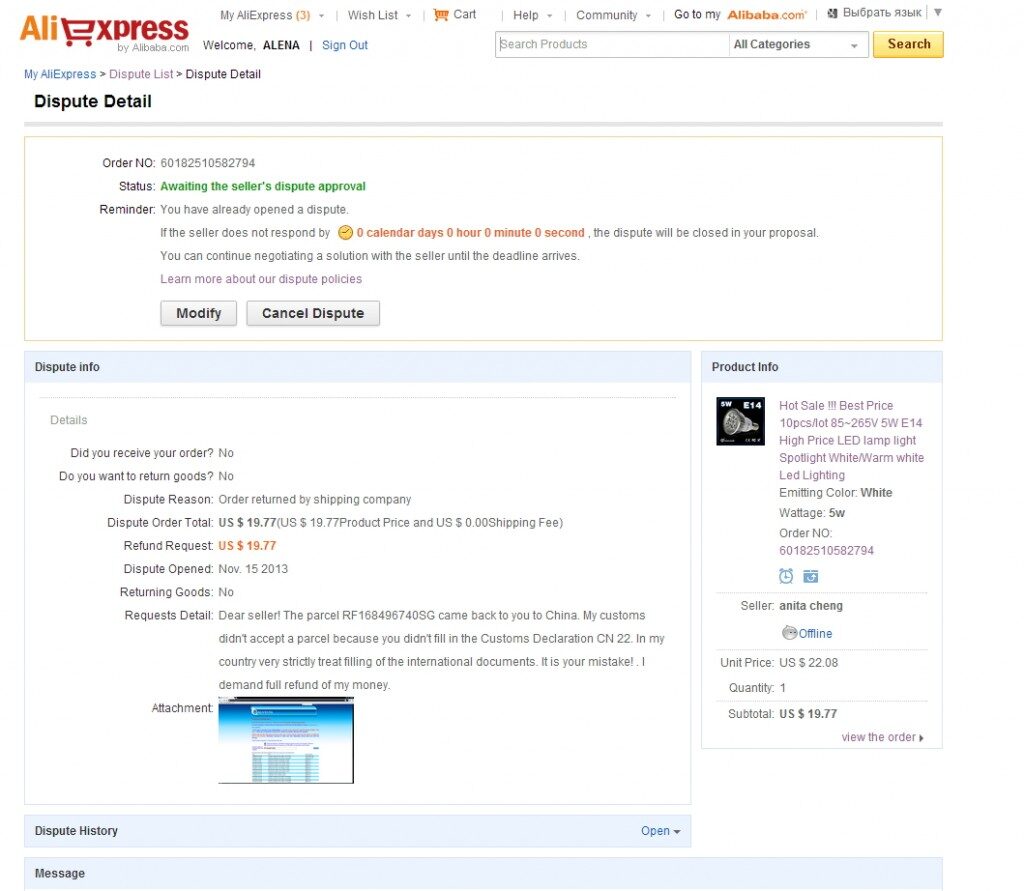Open the All Categories dropdown
This screenshot has height=891, width=1024.
click(x=798, y=44)
